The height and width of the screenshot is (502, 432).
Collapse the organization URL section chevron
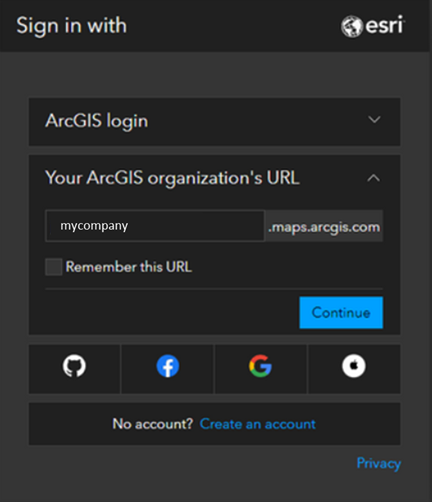(373, 178)
